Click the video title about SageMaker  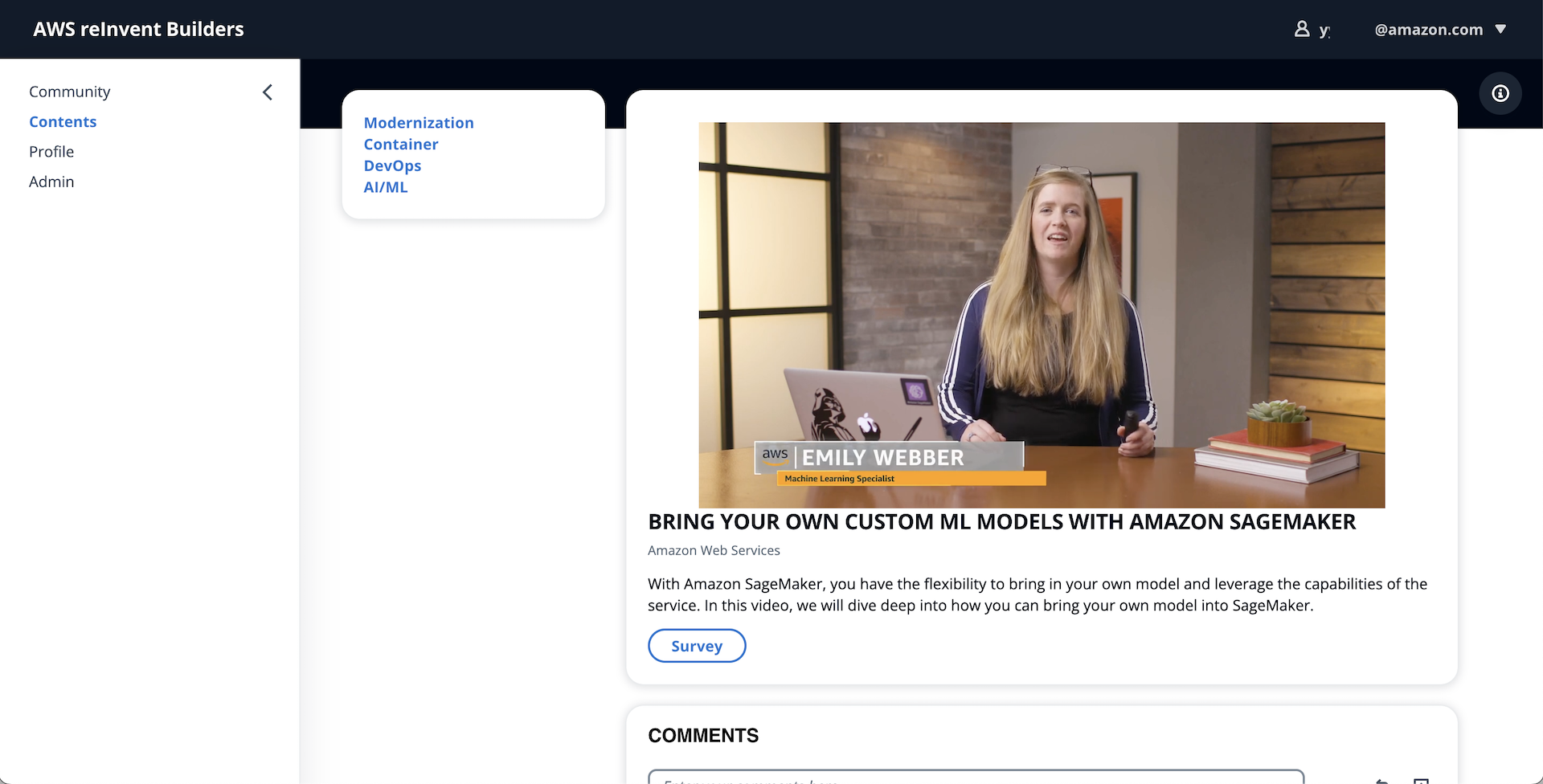(x=1001, y=522)
